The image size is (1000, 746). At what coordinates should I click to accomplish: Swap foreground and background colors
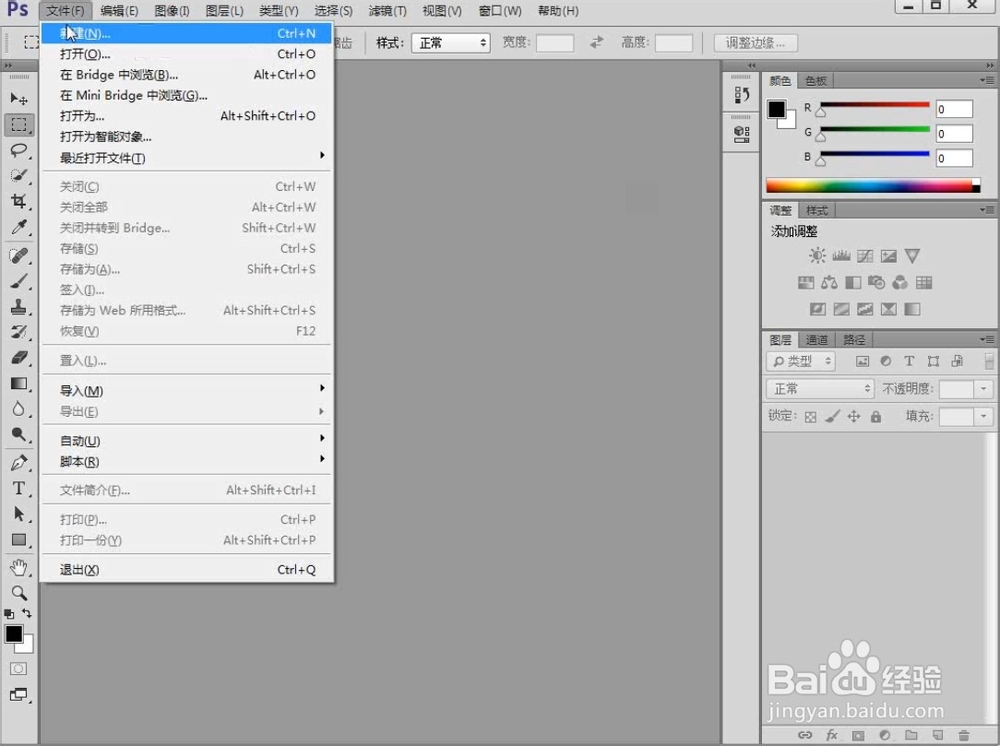pos(27,613)
